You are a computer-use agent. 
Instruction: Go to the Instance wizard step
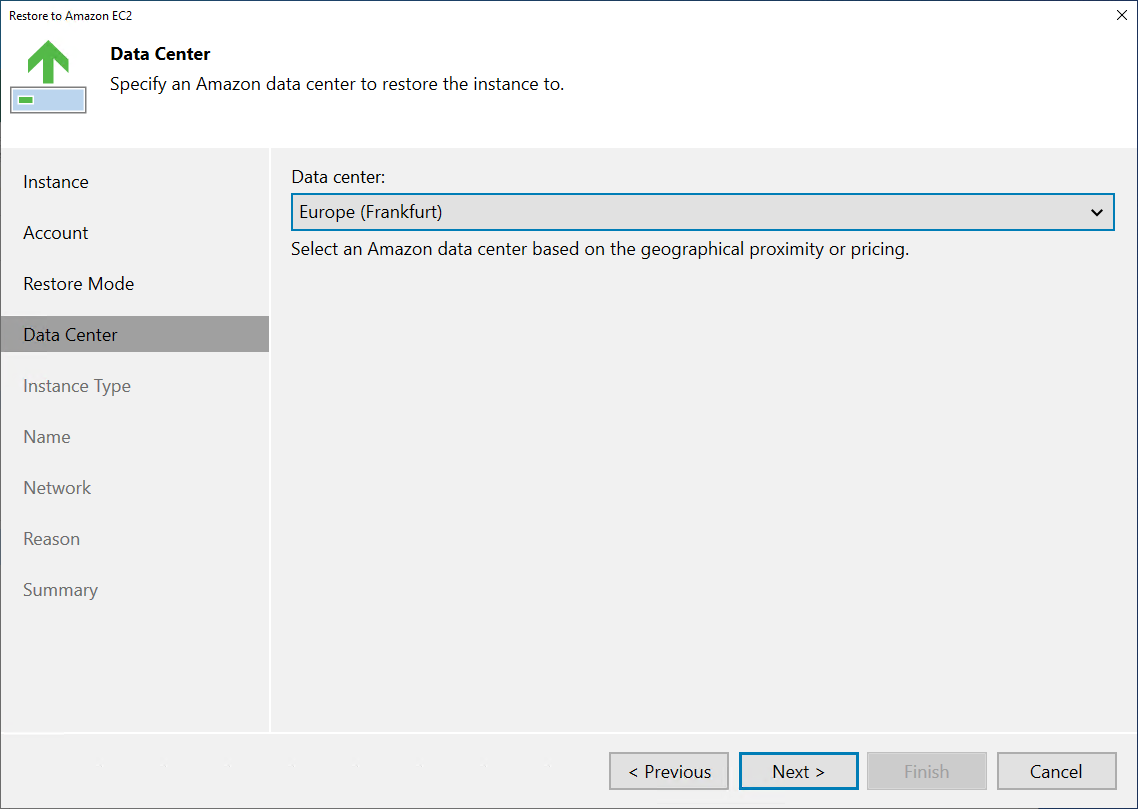coord(56,182)
